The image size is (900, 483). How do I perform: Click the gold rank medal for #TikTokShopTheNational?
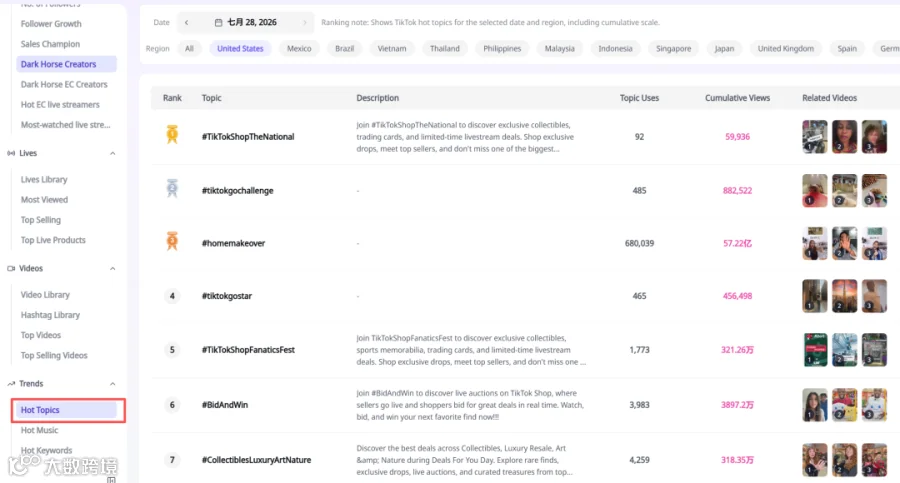172,134
